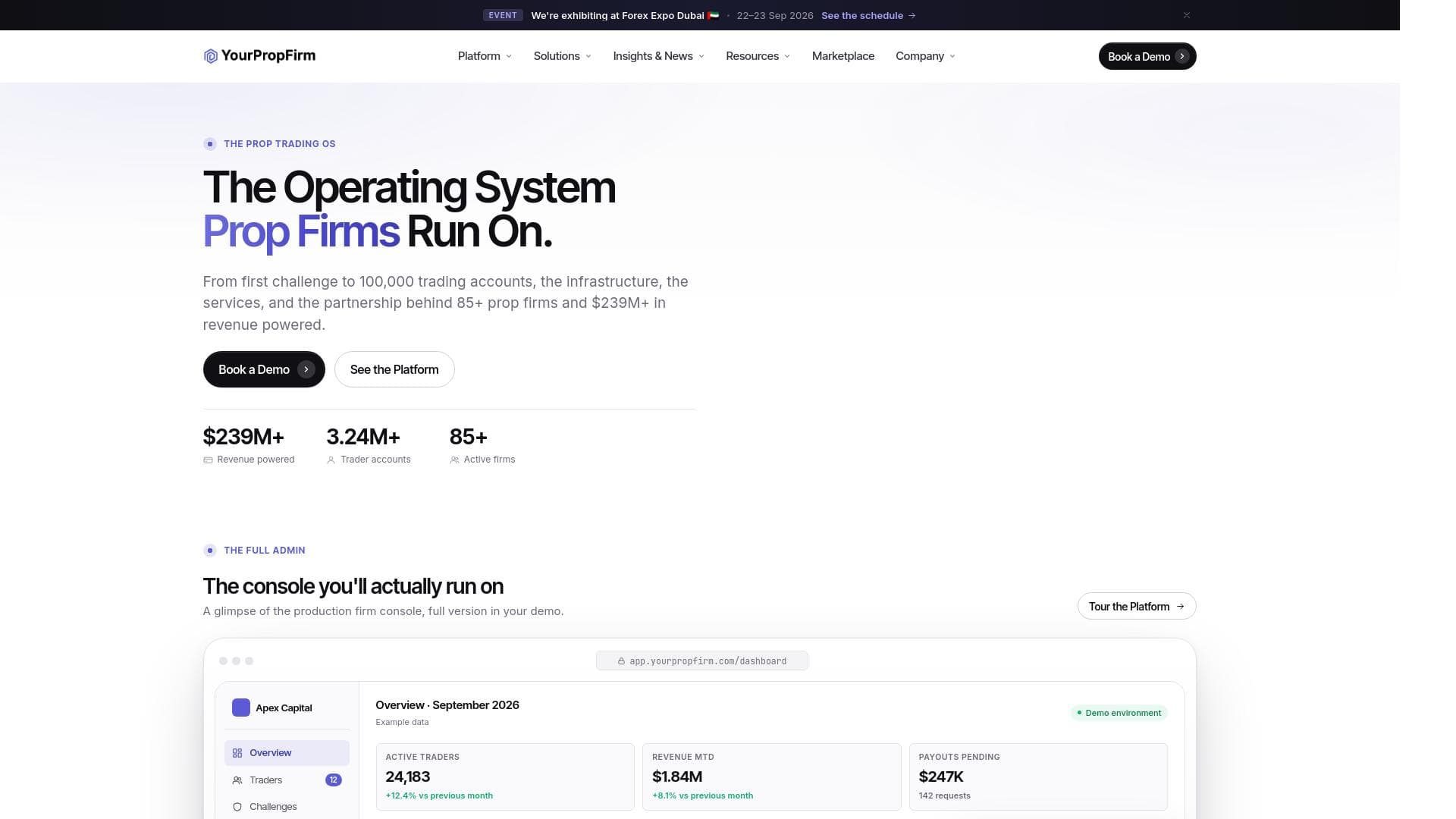Viewport: 1456px width, 819px height.
Task: Expand the Resources menu
Action: click(x=758, y=56)
